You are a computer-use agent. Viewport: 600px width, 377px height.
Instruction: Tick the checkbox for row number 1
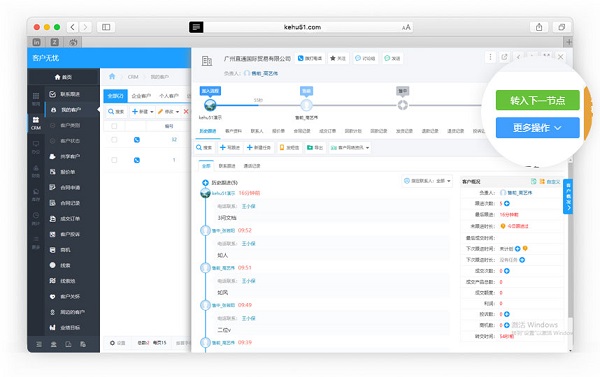[114, 160]
